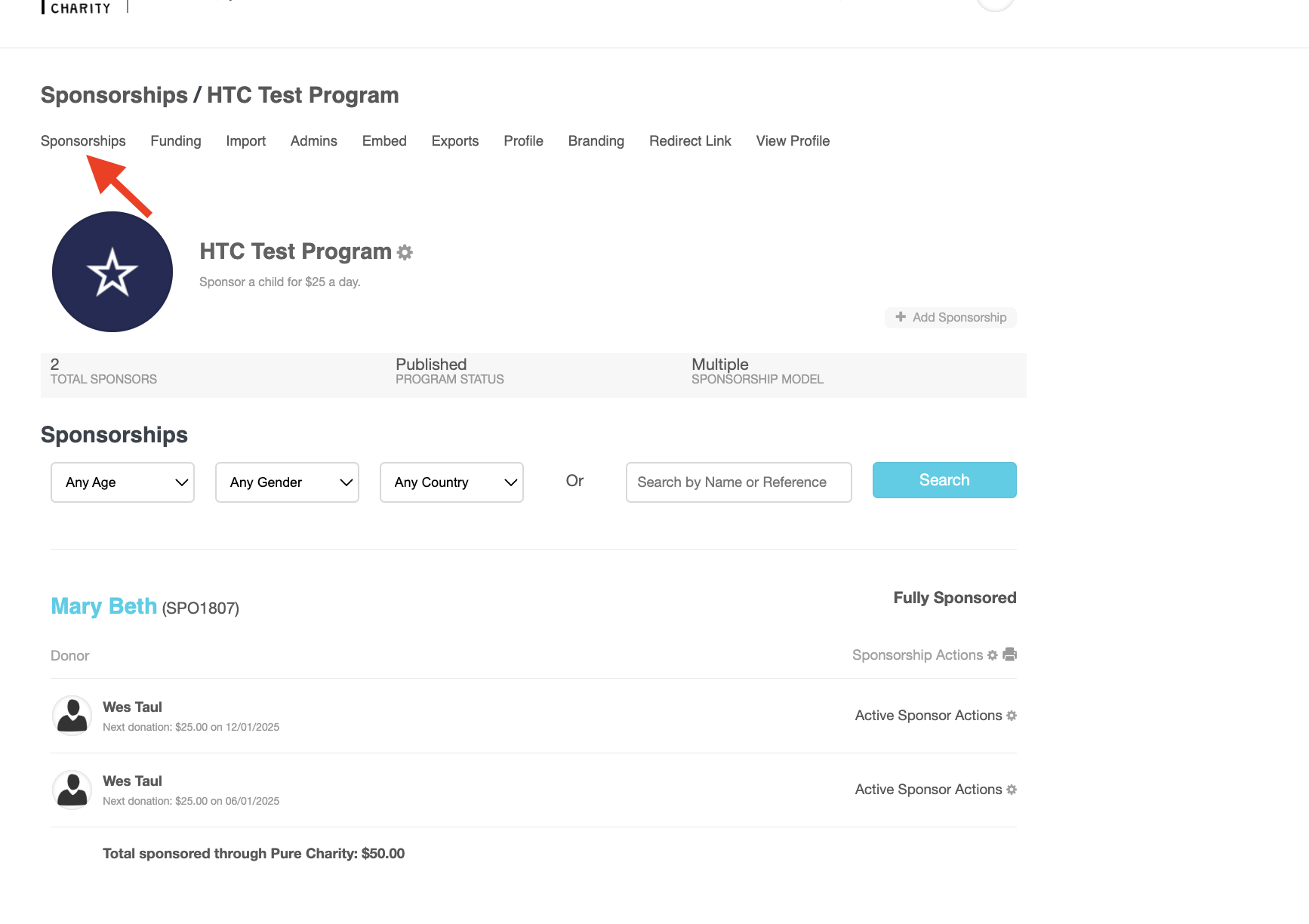Image resolution: width=1309 pixels, height=924 pixels.
Task: Open the Sponsorship Actions gear menu
Action: 992,655
